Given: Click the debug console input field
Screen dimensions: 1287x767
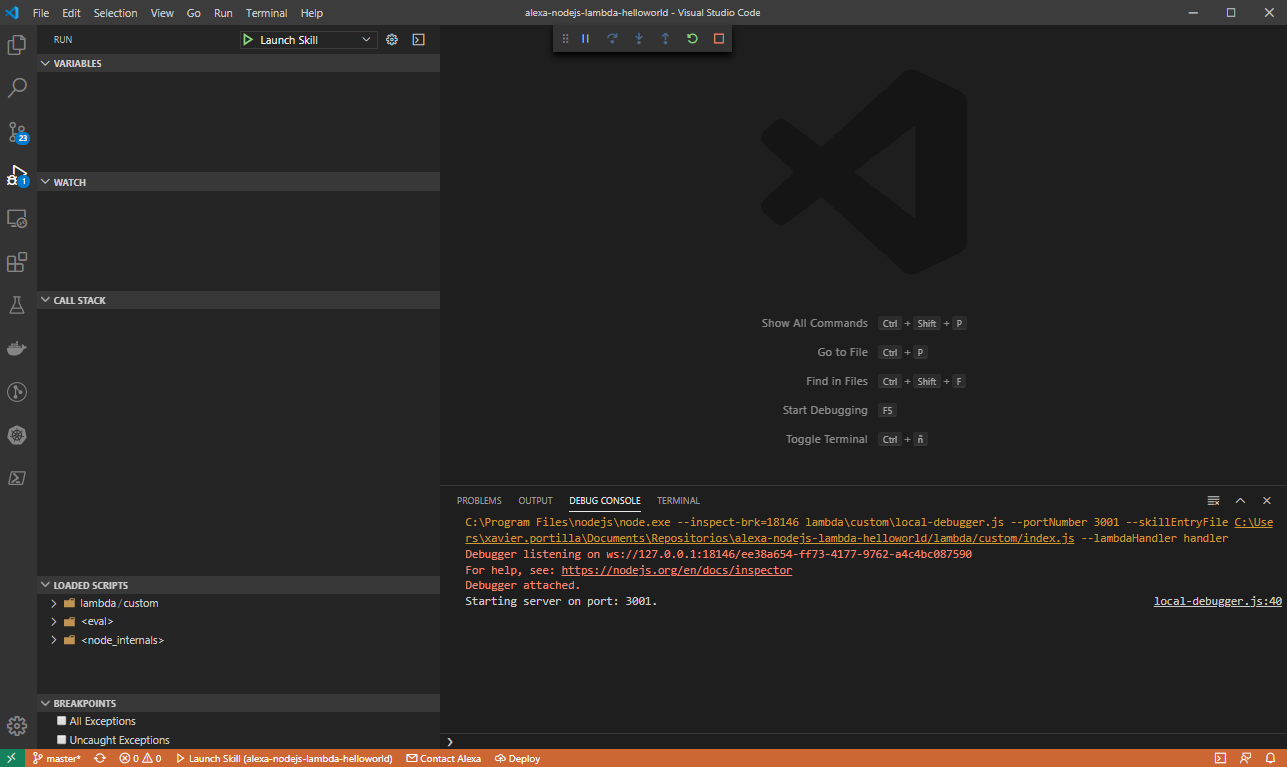Looking at the screenshot, I should tap(865, 741).
